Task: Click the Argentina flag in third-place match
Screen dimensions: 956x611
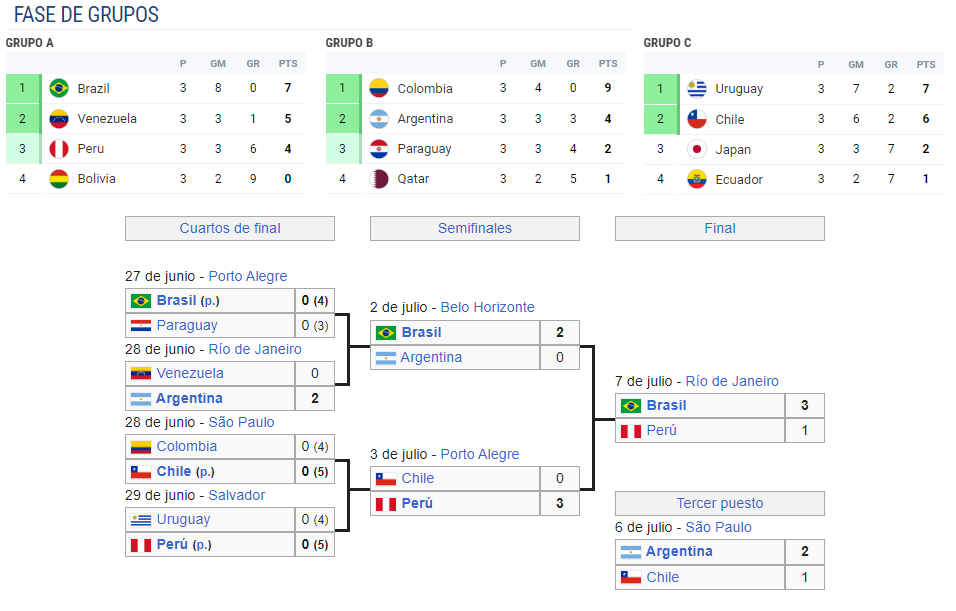Action: pos(630,552)
